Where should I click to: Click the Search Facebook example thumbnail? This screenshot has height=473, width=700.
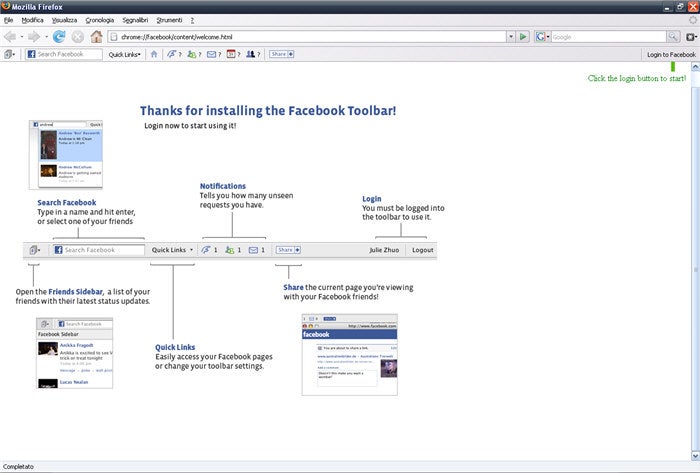(x=66, y=154)
